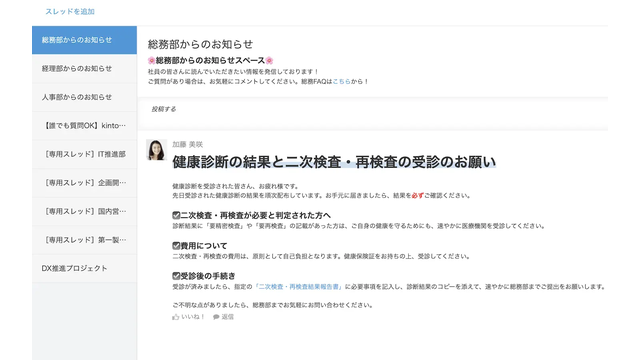Viewport: 640px width, 360px height.
Task: Open DX推進プロジェクト thread
Action: click(84, 268)
